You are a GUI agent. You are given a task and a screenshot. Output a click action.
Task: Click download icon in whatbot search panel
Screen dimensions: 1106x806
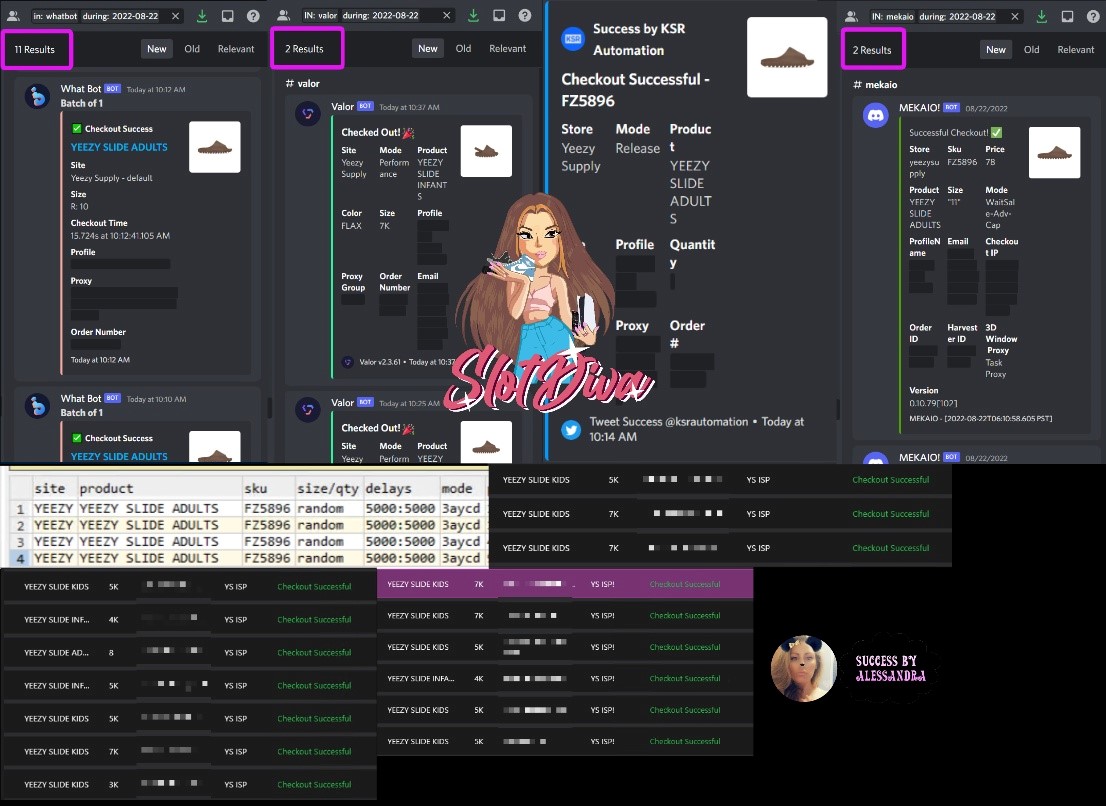pyautogui.click(x=202, y=16)
